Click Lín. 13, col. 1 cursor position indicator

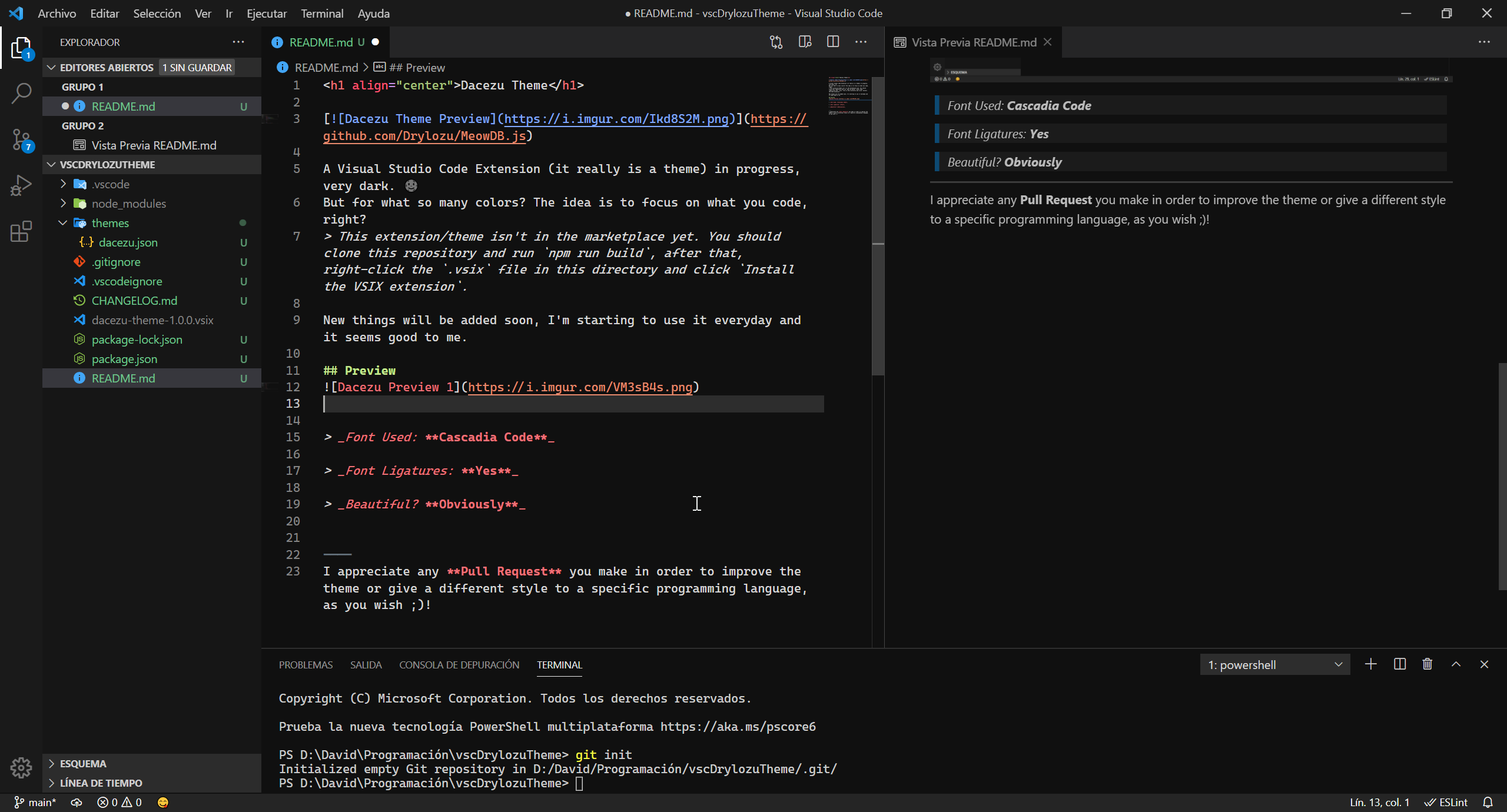[1379, 803]
